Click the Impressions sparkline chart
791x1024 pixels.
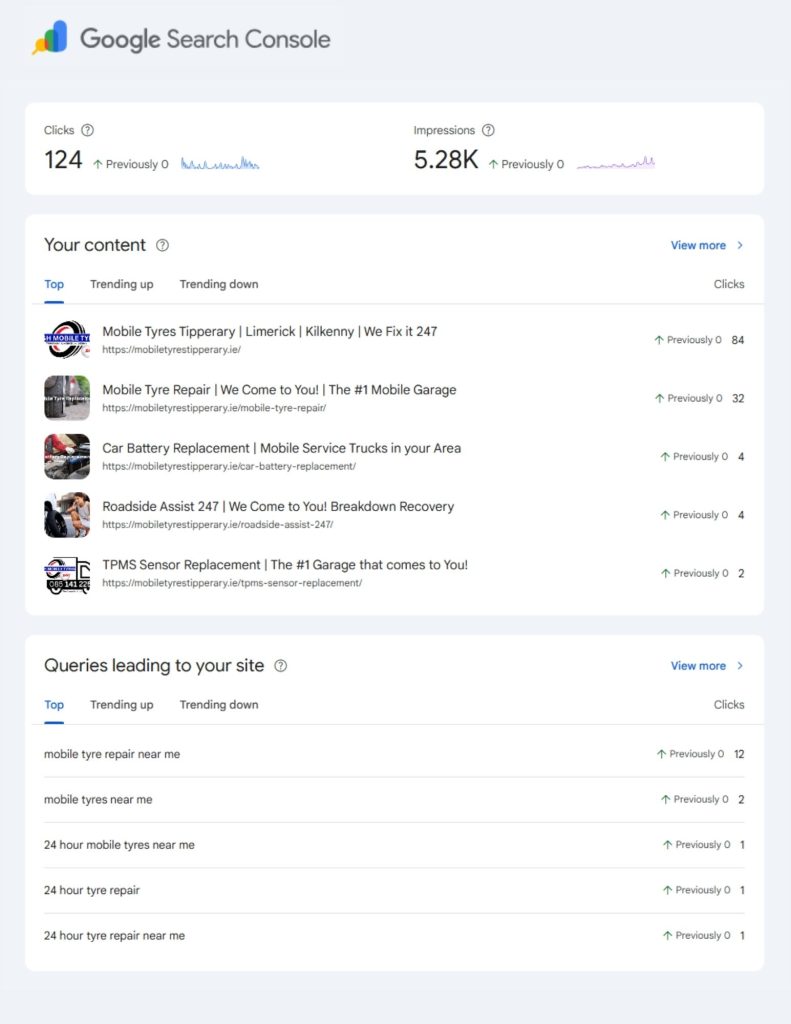(616, 162)
